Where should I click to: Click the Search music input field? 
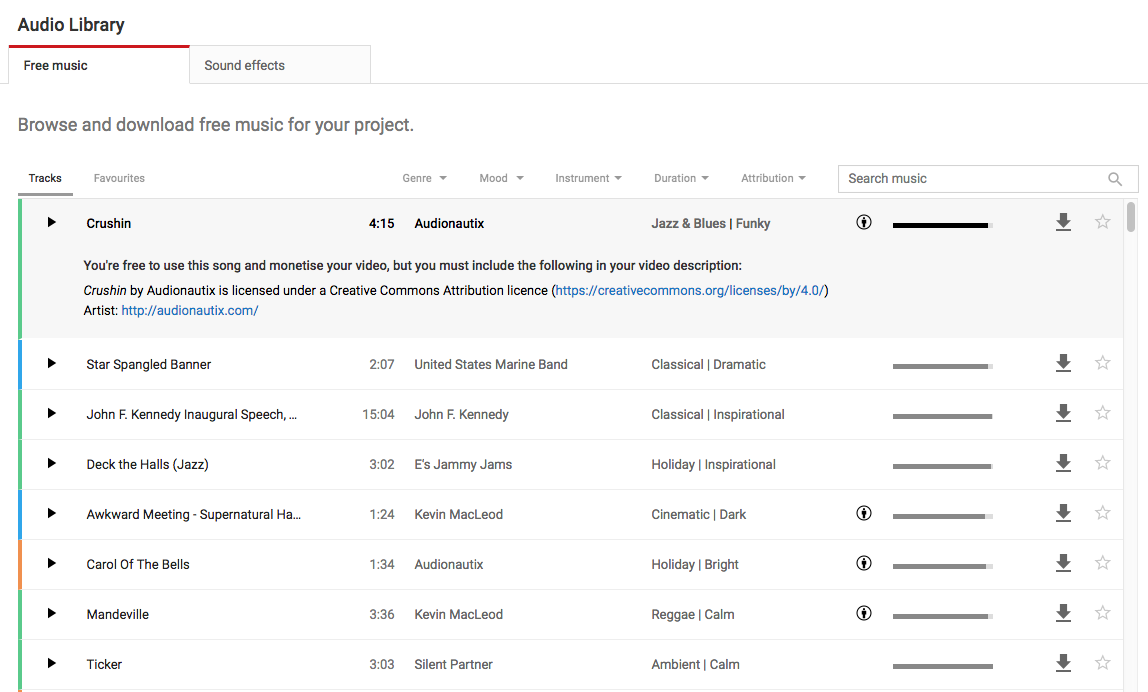[970, 179]
